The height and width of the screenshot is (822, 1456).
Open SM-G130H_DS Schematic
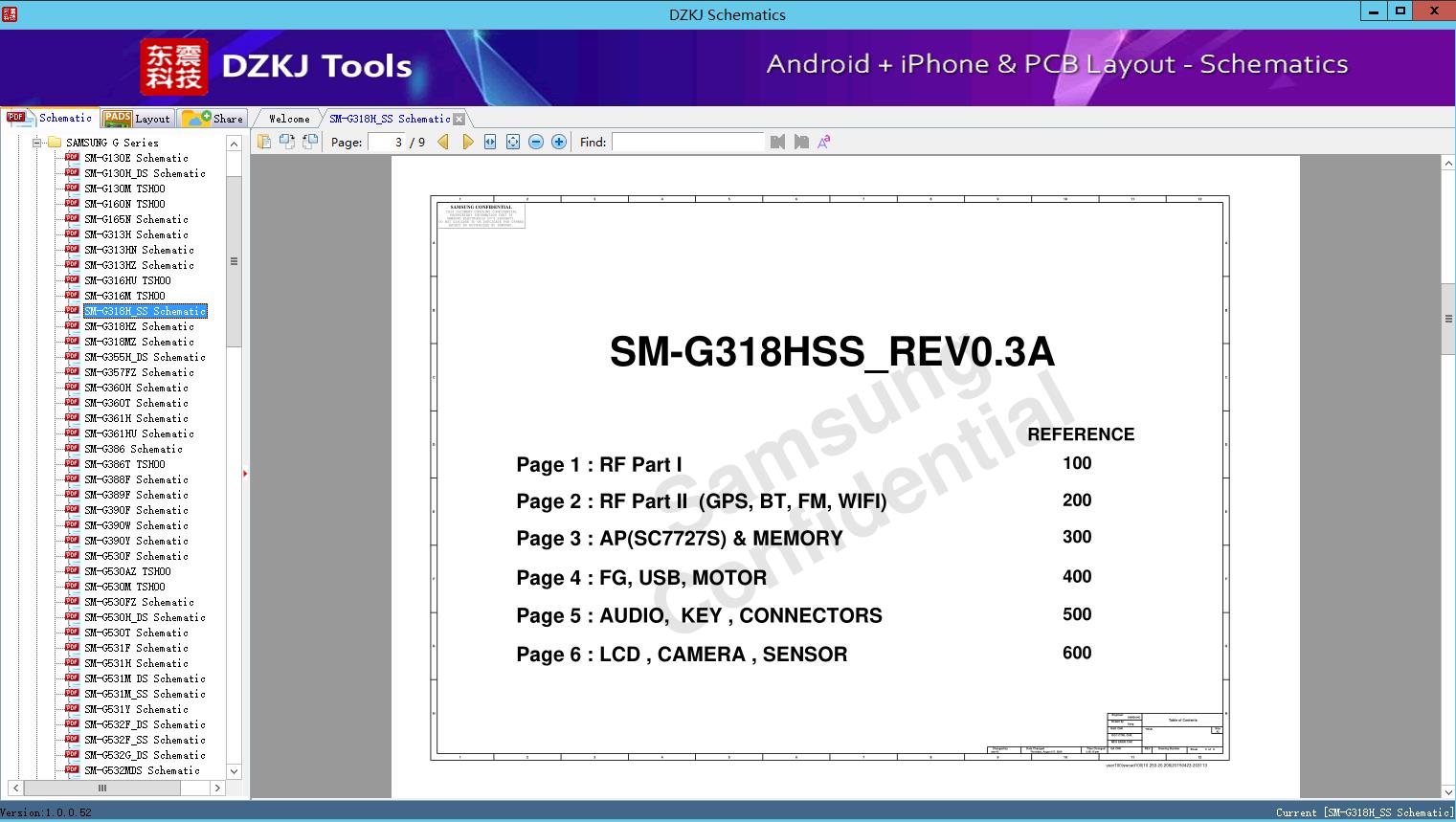click(x=145, y=173)
